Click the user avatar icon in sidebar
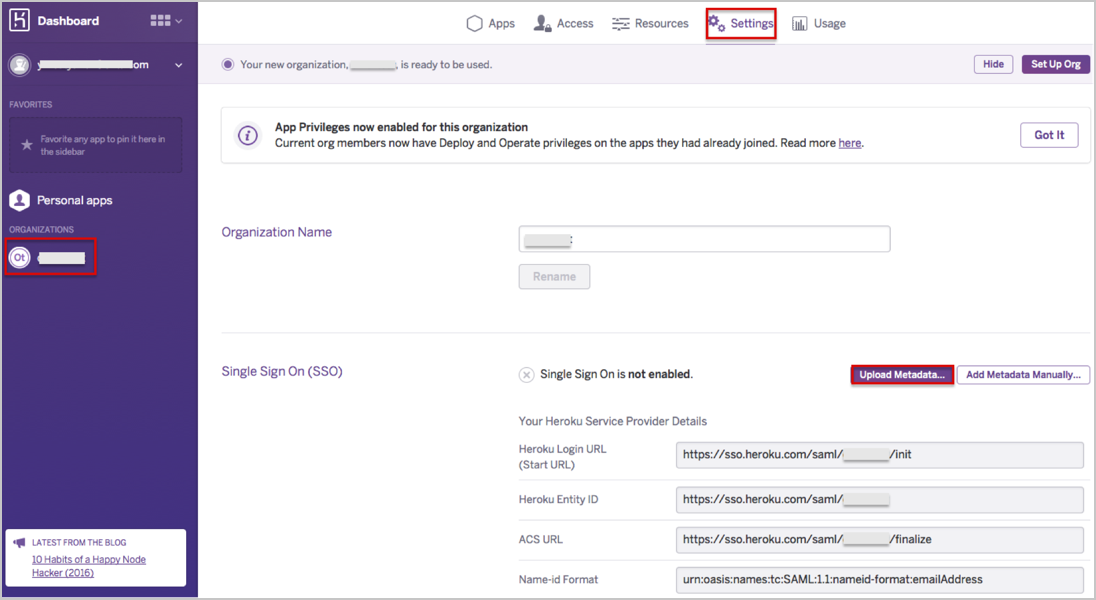The width and height of the screenshot is (1096, 600). pos(19,65)
